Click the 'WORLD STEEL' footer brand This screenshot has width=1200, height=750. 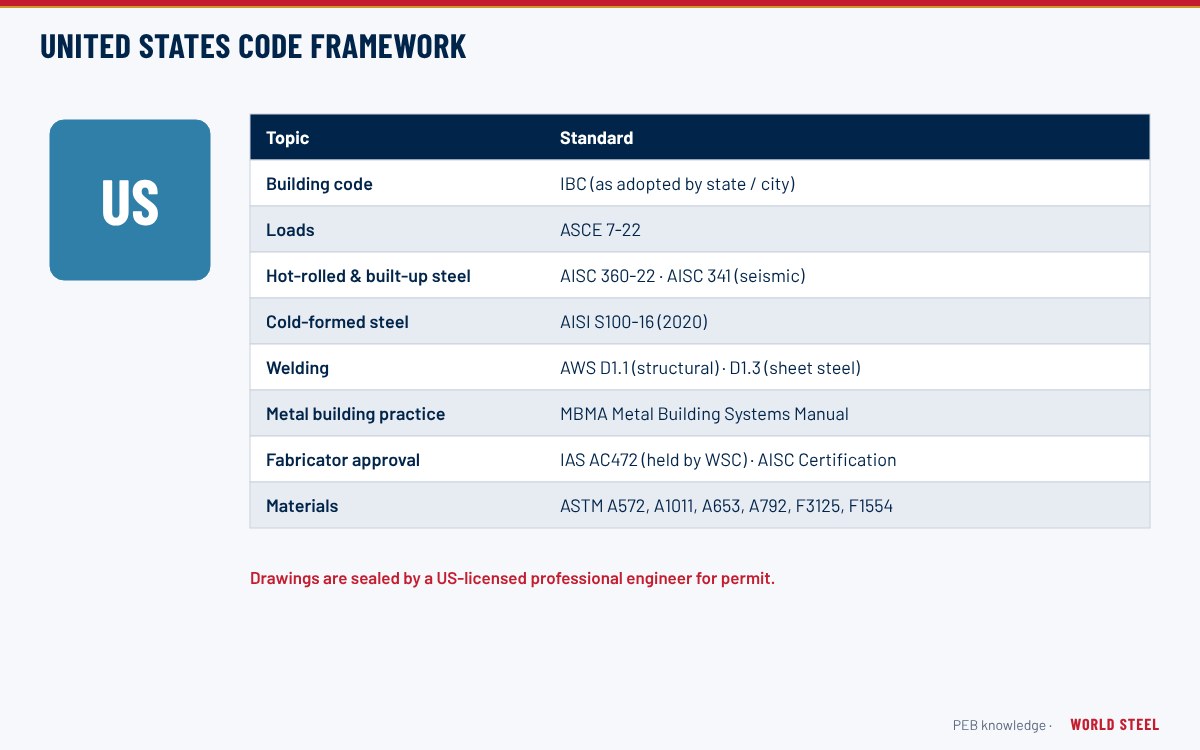(x=1115, y=725)
